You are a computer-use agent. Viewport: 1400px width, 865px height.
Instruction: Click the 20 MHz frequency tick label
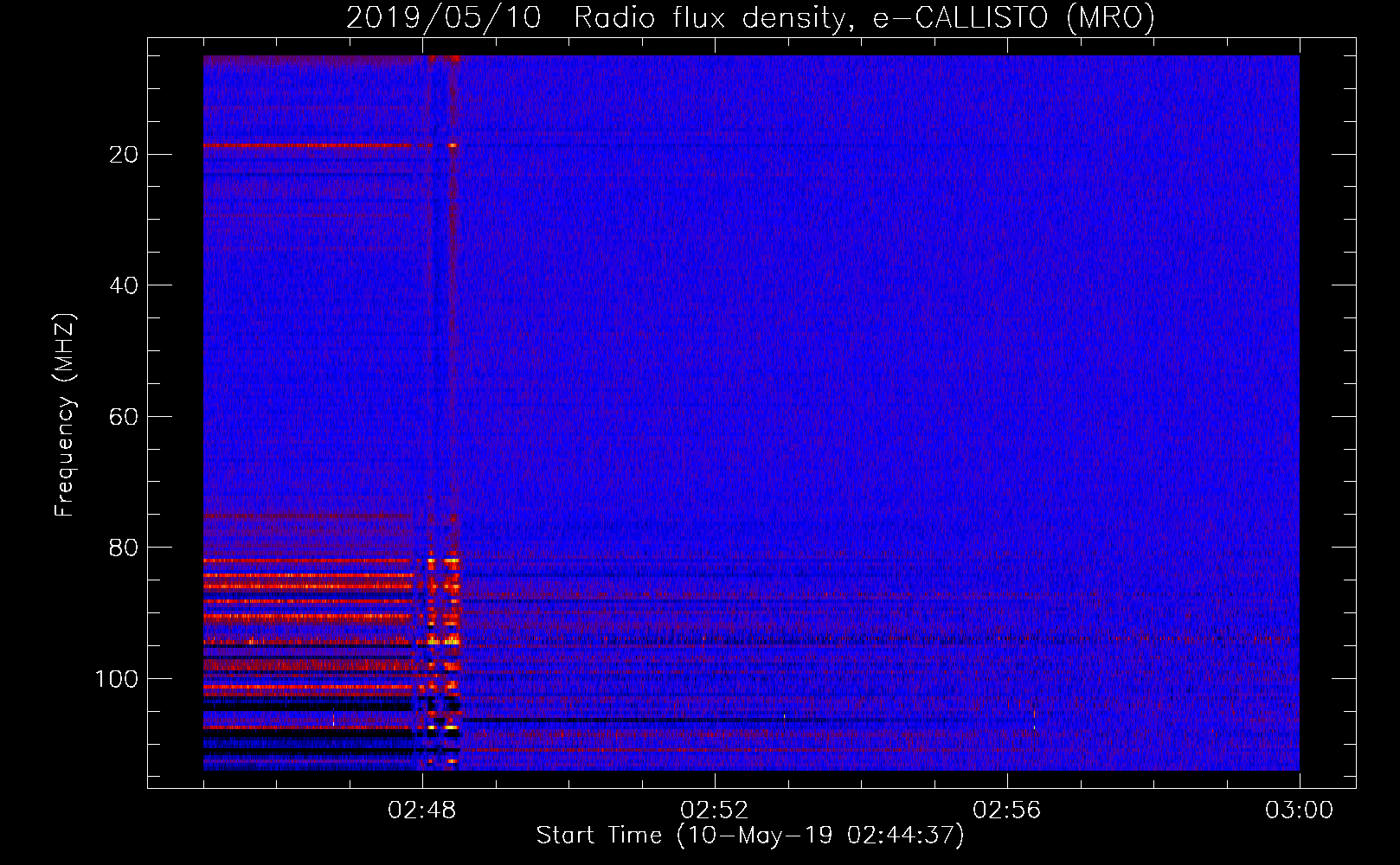(125, 154)
